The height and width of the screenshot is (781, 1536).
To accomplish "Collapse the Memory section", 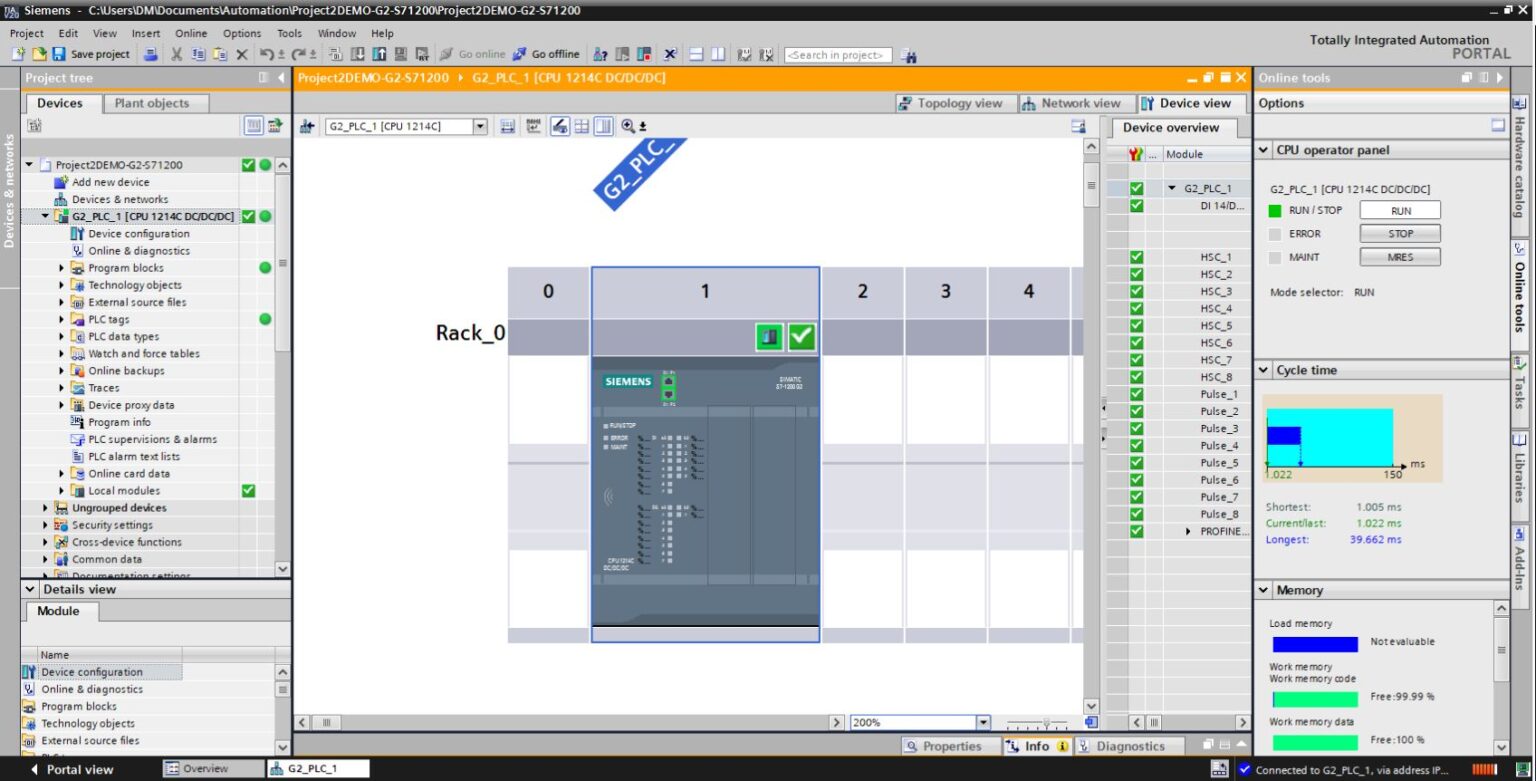I will pos(1264,590).
